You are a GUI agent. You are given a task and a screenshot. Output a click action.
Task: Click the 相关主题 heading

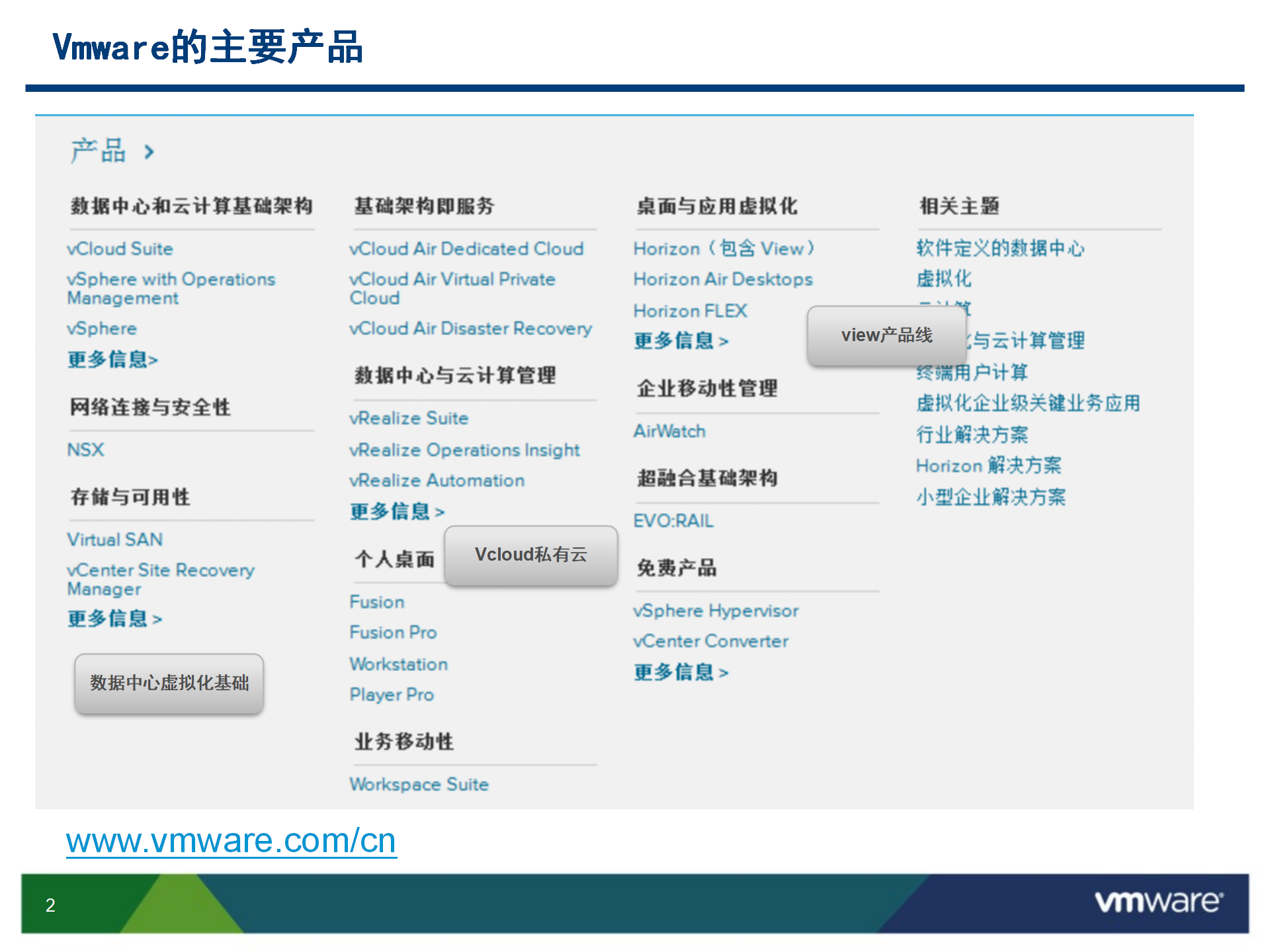pos(959,206)
